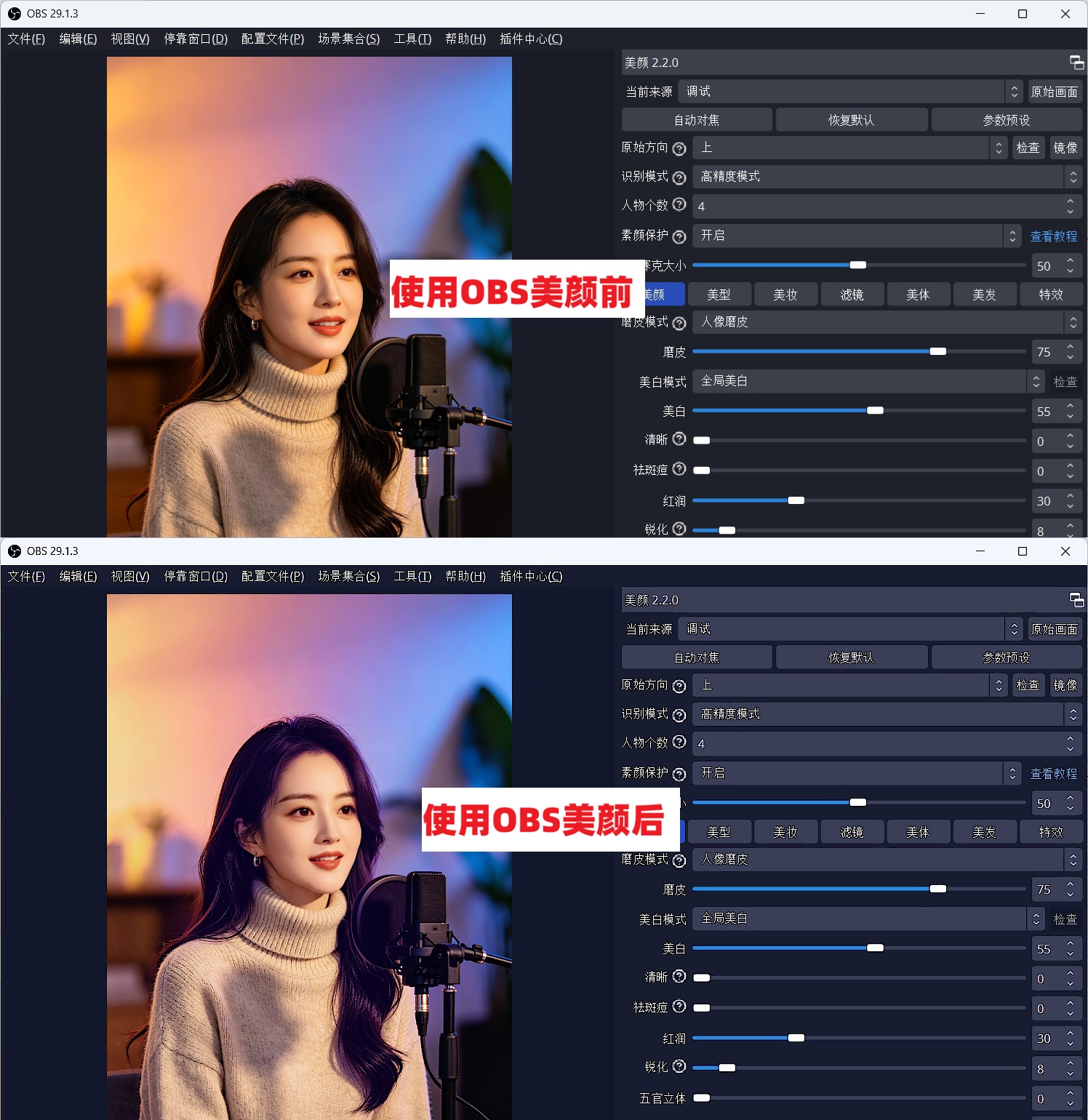
Task: Click 美白 stepper arrows in top window
Action: 1071,411
